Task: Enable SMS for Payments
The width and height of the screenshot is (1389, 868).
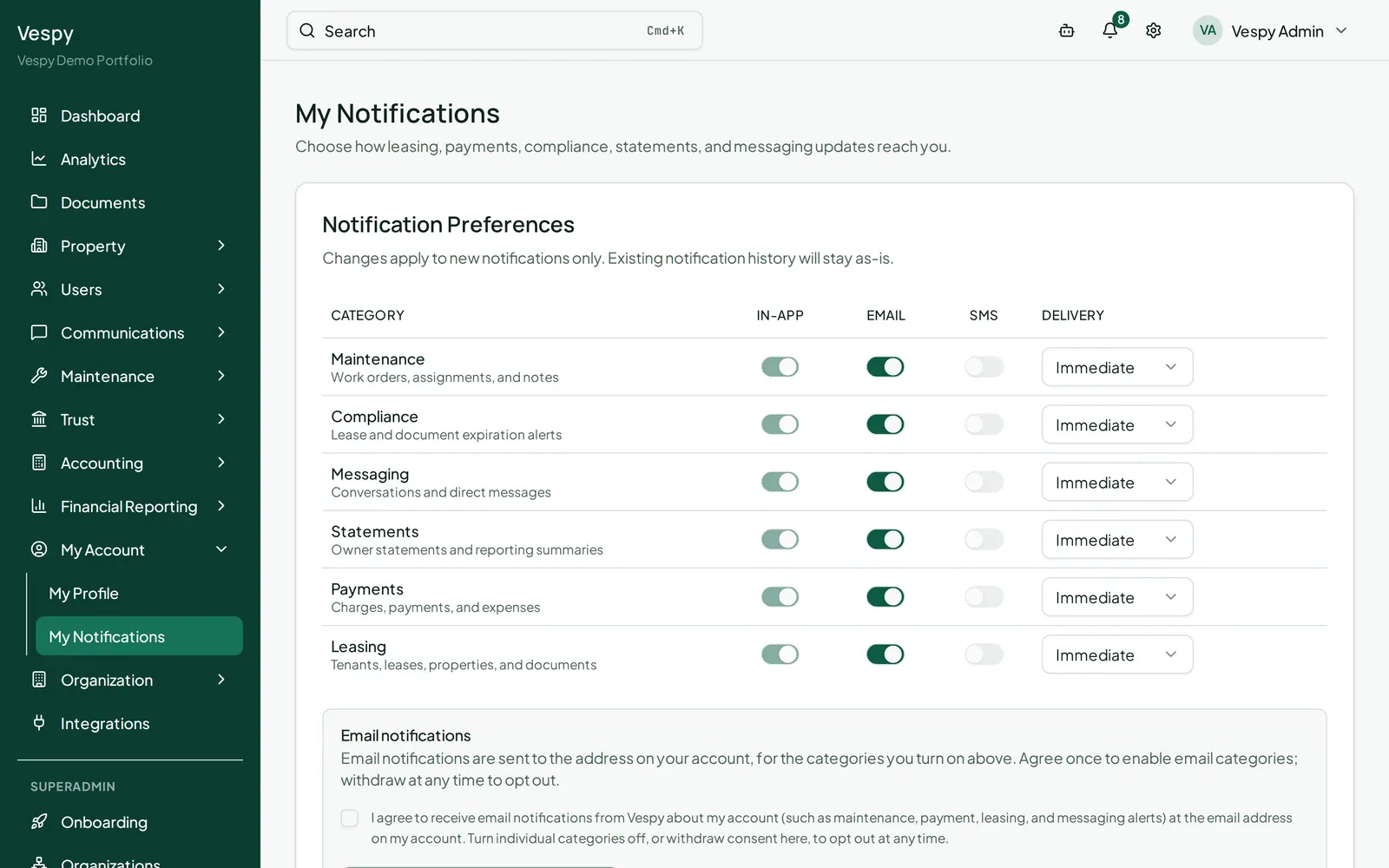Action: click(x=984, y=597)
